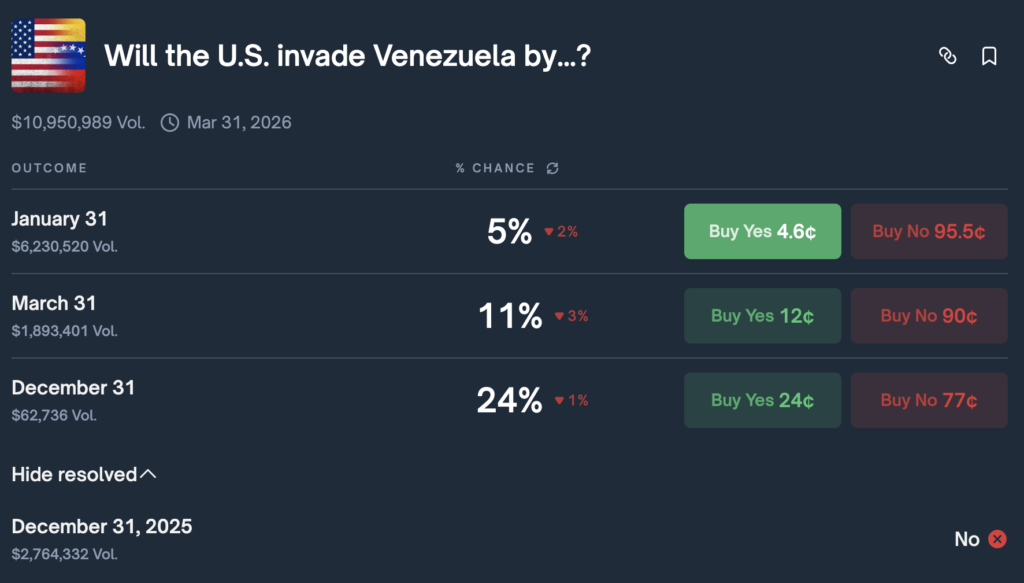Click the market title heading
The image size is (1024, 583).
tap(347, 56)
